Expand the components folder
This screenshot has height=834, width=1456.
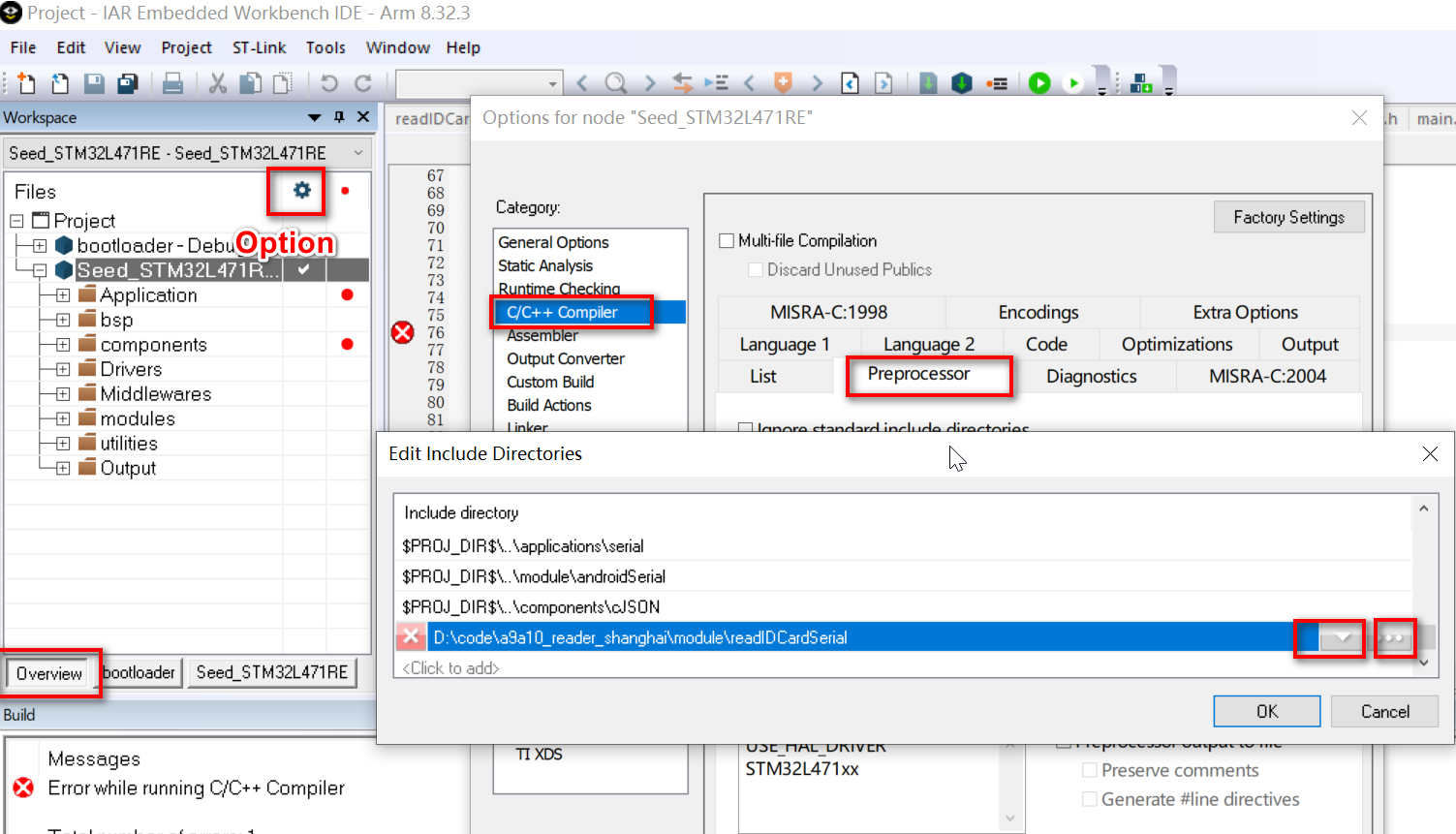tap(63, 345)
